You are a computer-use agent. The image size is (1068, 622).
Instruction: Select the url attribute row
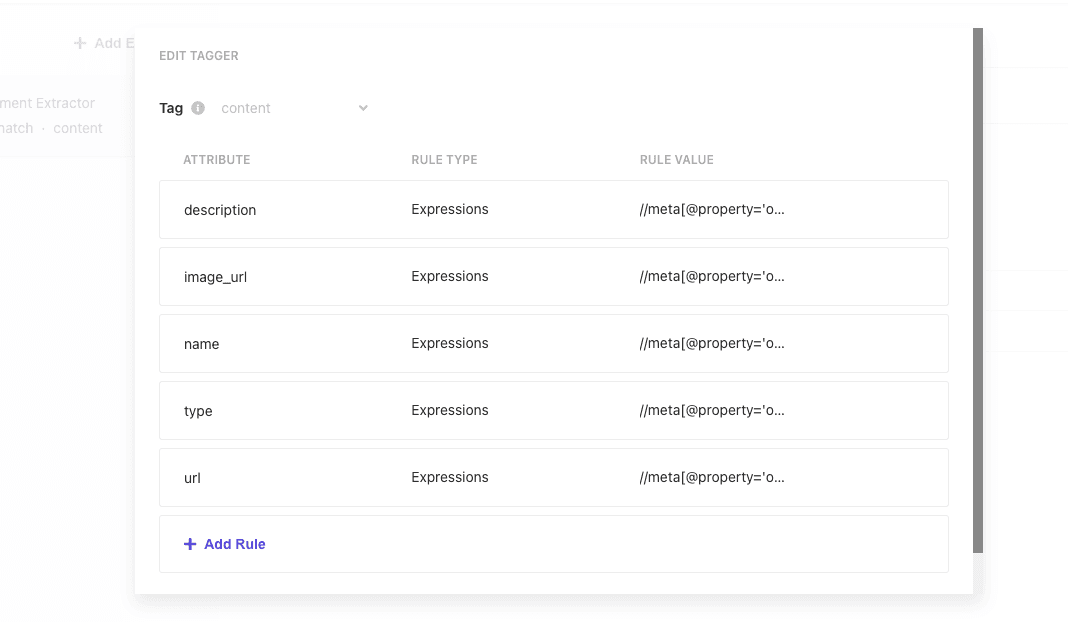pyautogui.click(x=192, y=478)
